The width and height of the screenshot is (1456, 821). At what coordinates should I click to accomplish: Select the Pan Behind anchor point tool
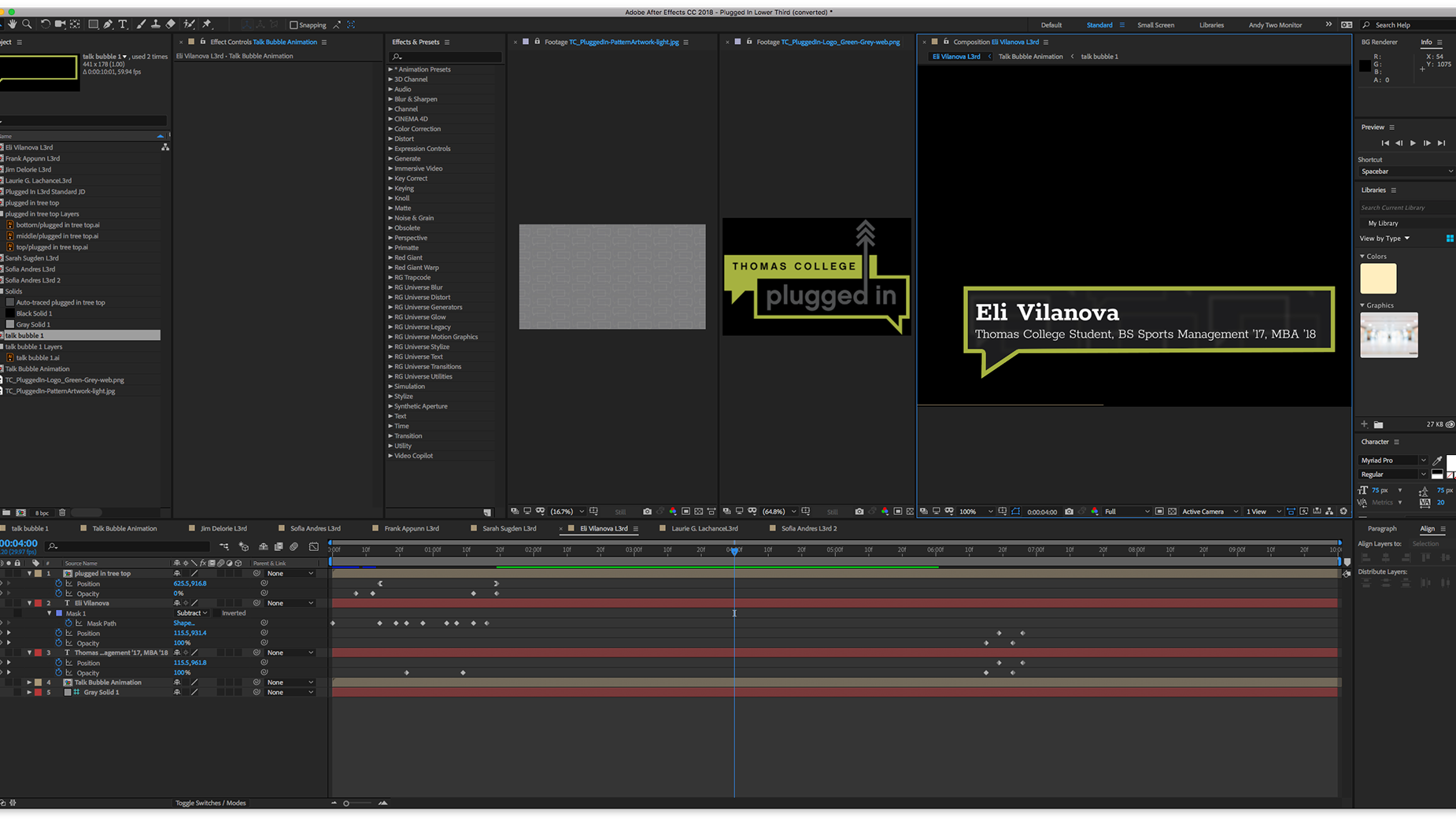coord(76,24)
